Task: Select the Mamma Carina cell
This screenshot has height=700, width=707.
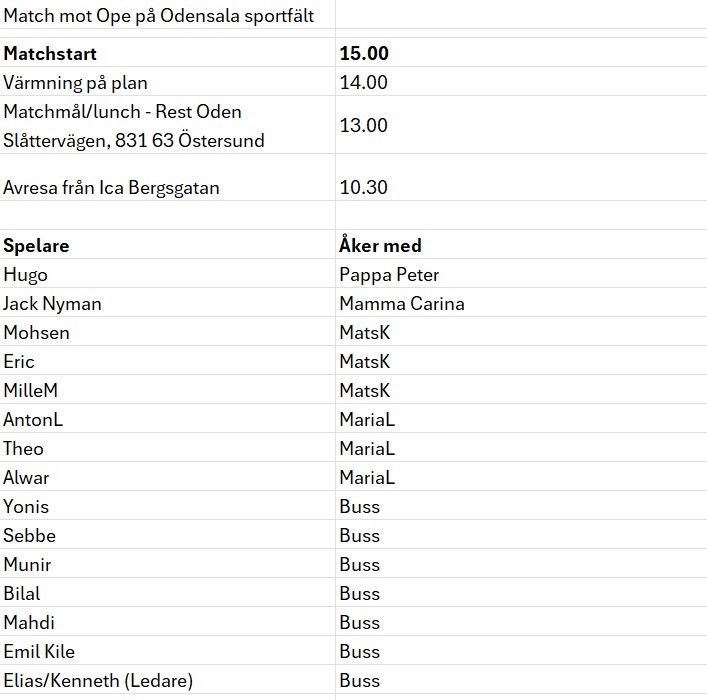Action: click(x=521, y=303)
